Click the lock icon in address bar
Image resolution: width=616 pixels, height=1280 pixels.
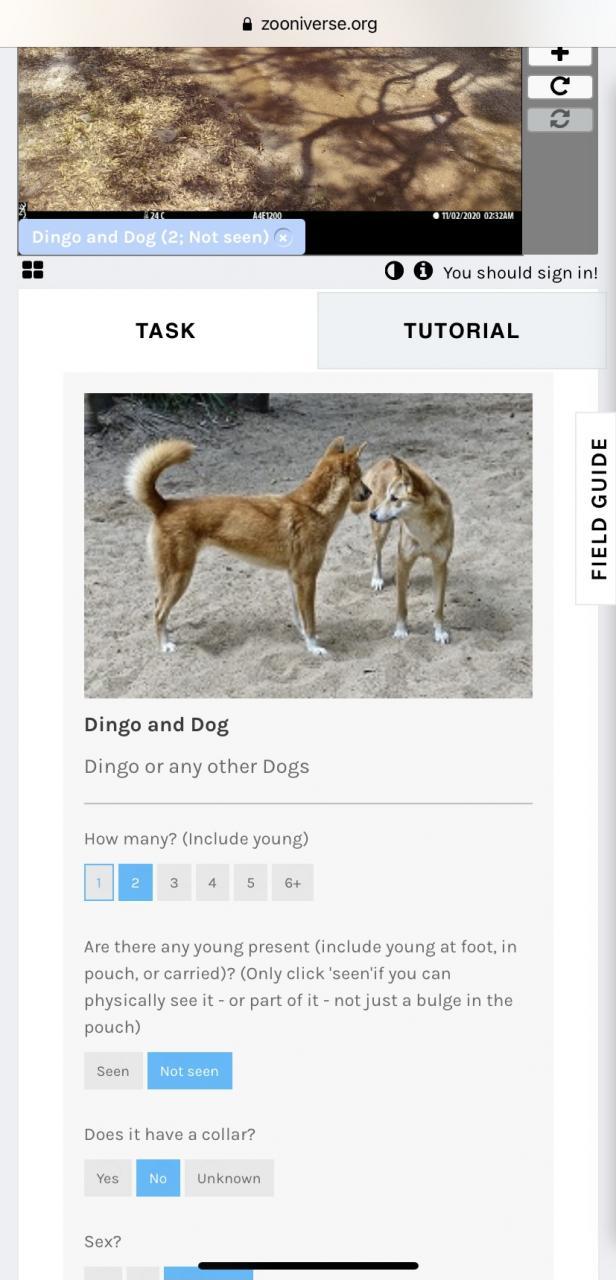tap(247, 24)
